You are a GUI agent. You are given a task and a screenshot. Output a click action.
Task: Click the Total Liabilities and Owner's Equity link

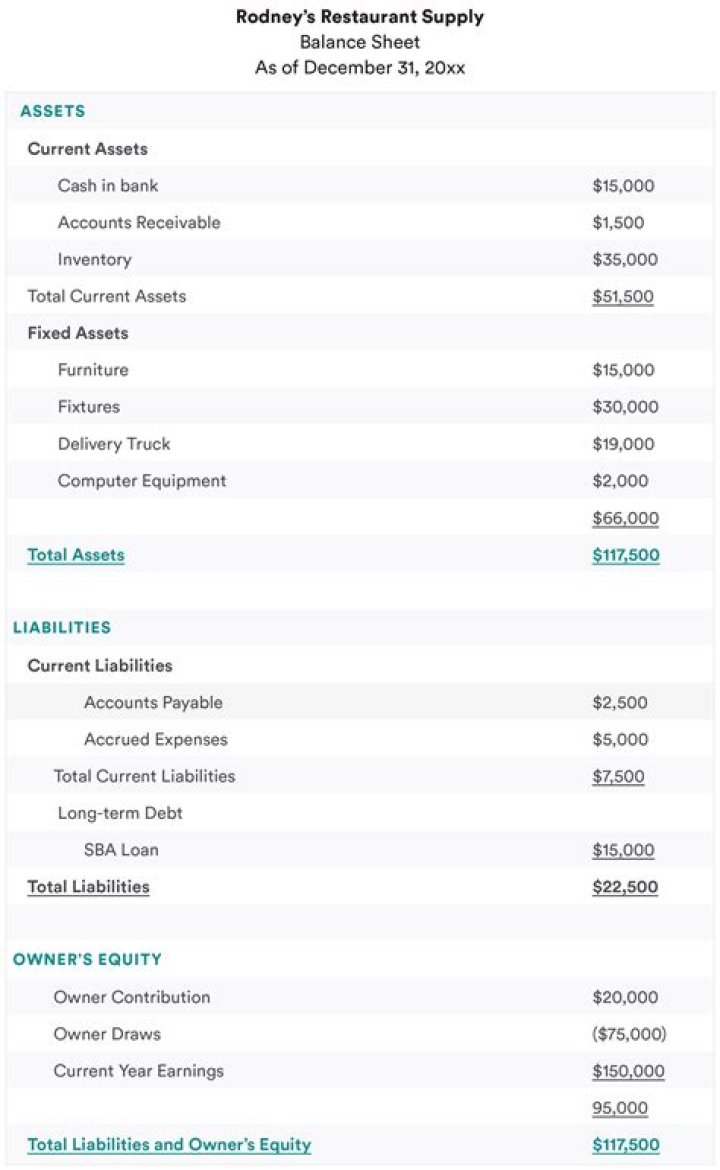(x=169, y=1145)
